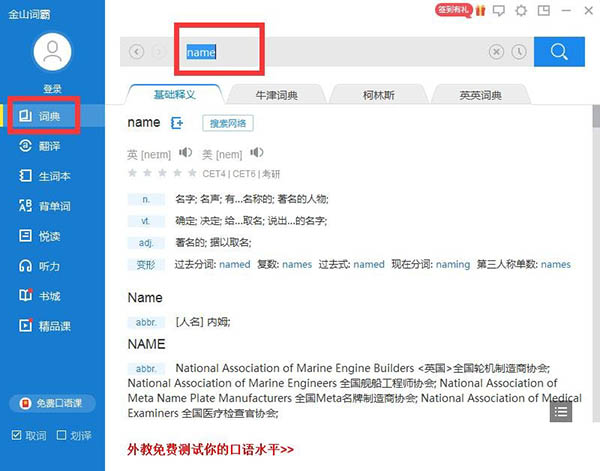Viewport: 600px width, 471px height.
Task: Switch to the 牛津词典 tab
Action: click(x=277, y=95)
